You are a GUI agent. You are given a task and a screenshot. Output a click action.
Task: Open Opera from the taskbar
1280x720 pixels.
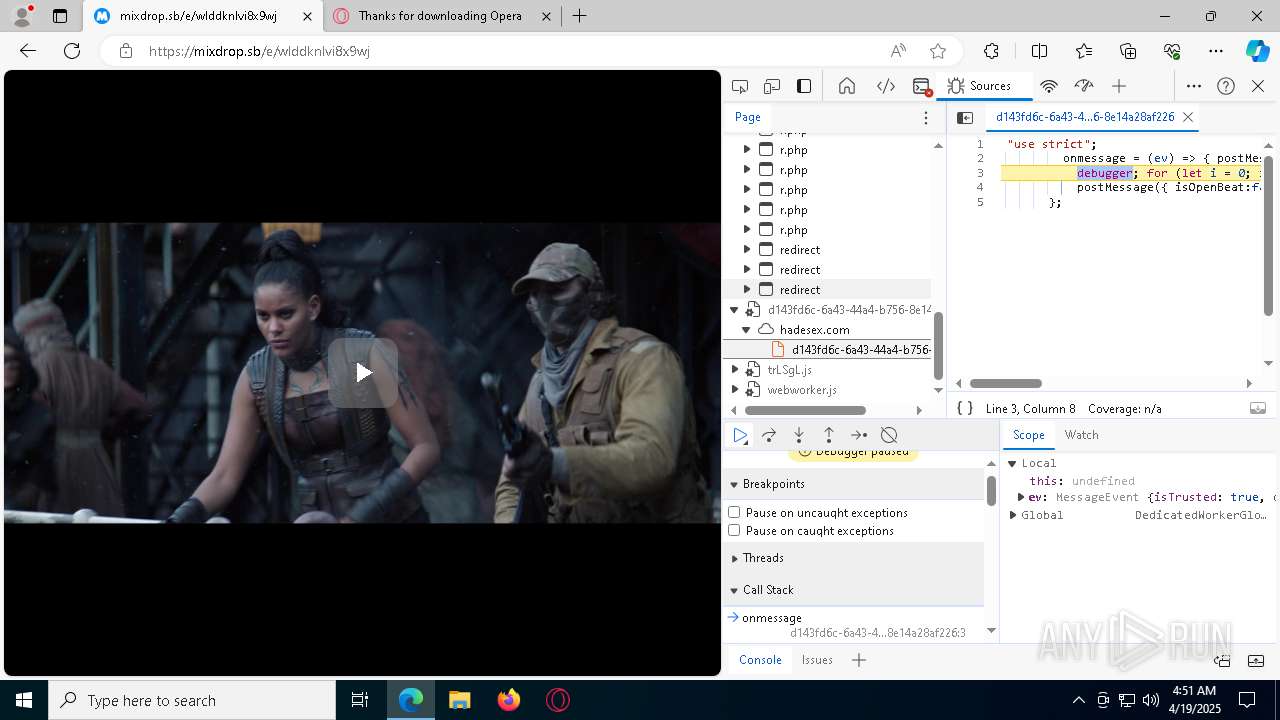[558, 700]
